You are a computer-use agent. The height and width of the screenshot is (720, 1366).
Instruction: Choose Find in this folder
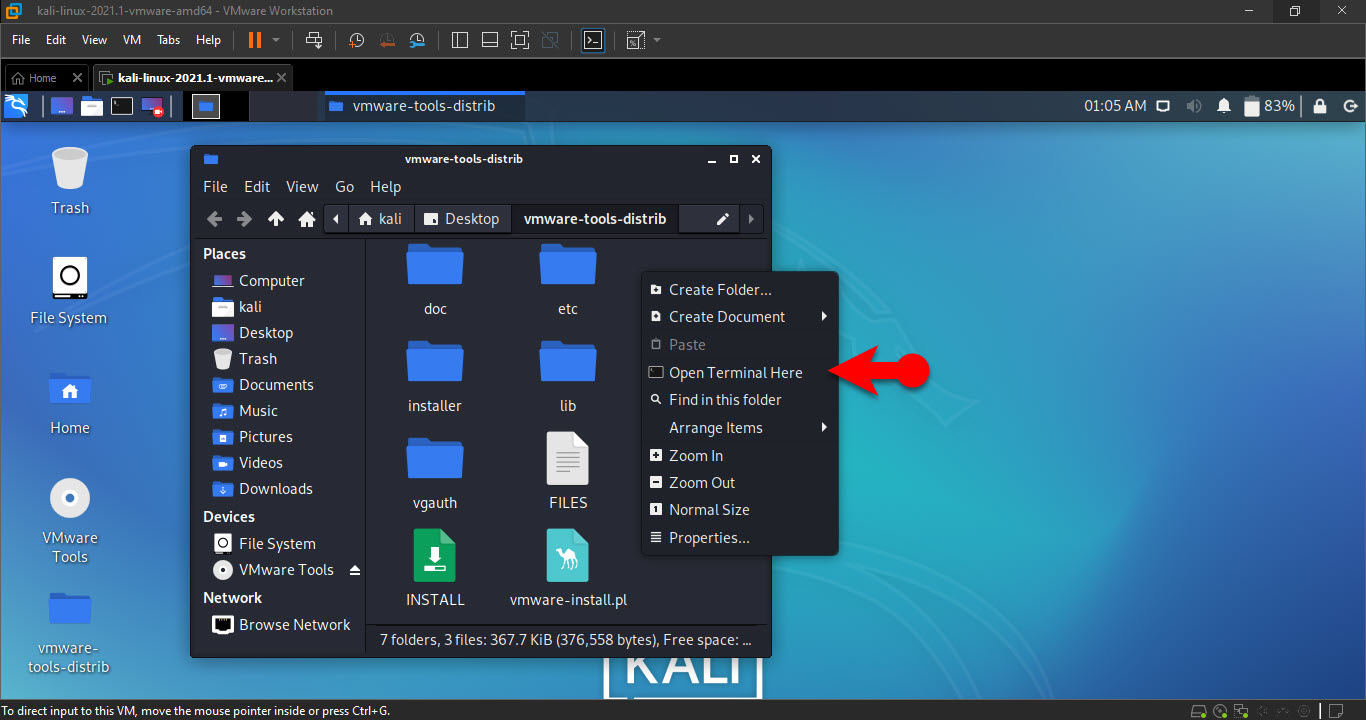[x=739, y=400]
